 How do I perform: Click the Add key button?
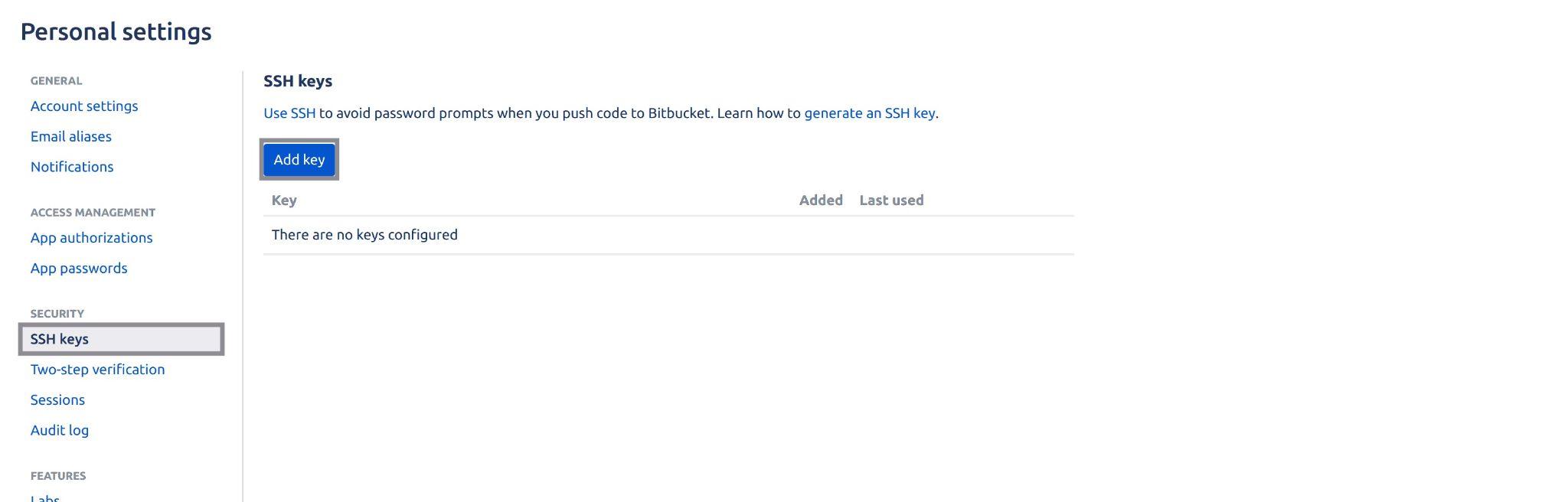298,159
